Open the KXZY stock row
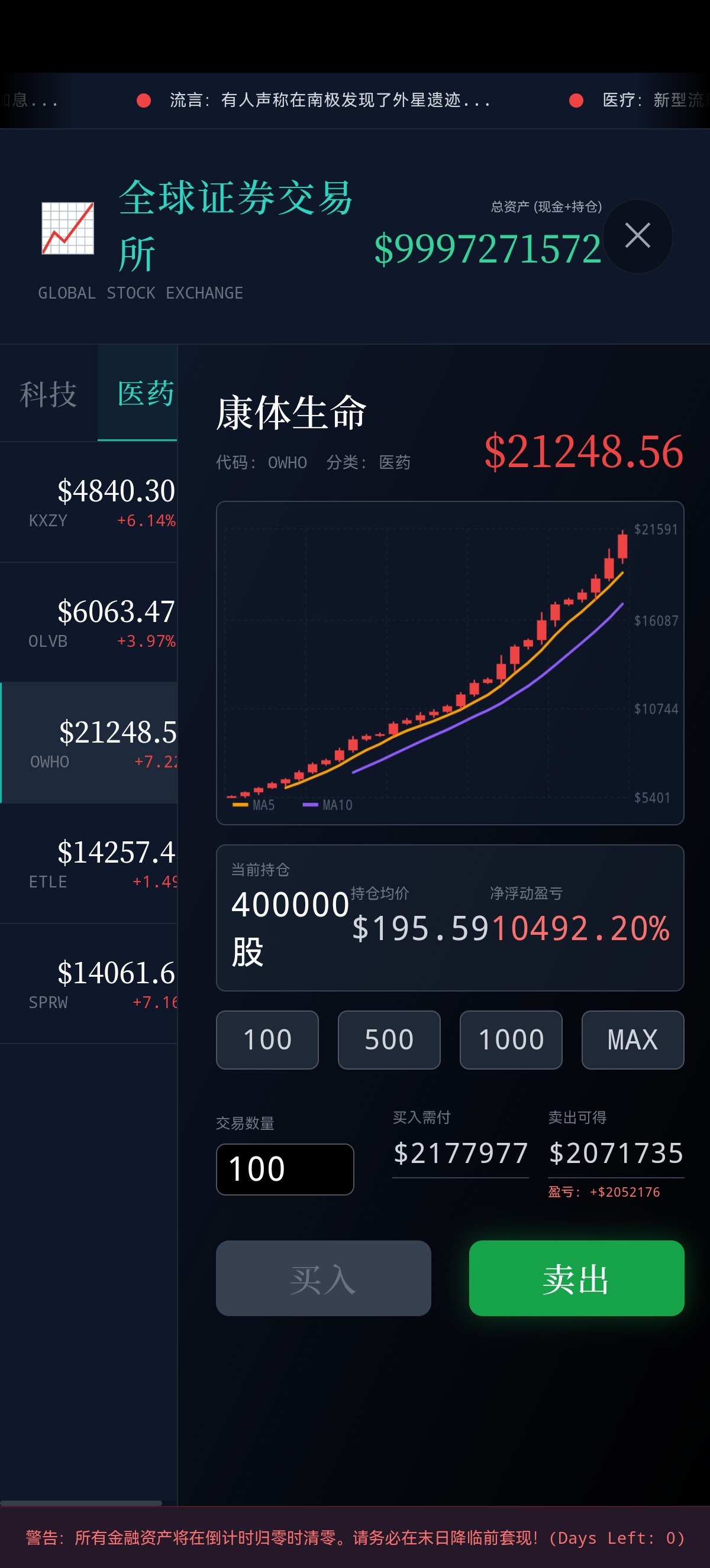The image size is (710, 1568). [x=89, y=502]
